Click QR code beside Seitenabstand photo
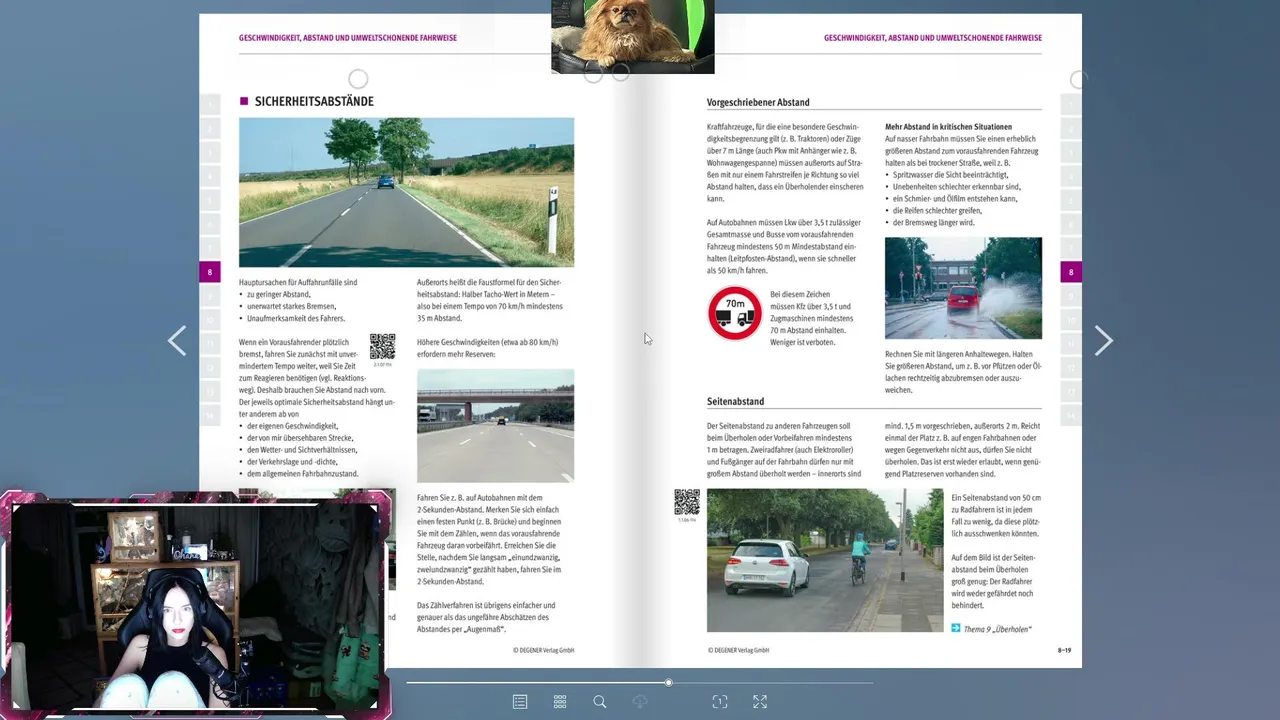 click(x=686, y=502)
